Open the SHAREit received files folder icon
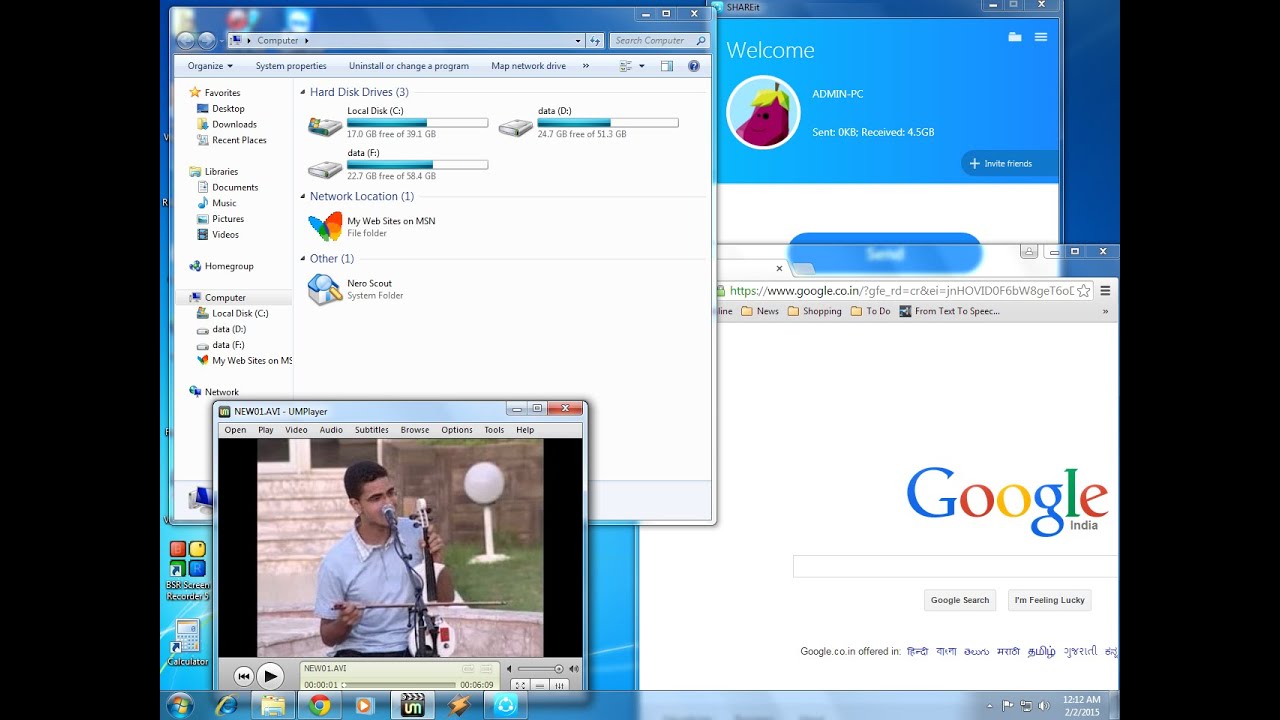 (1015, 37)
